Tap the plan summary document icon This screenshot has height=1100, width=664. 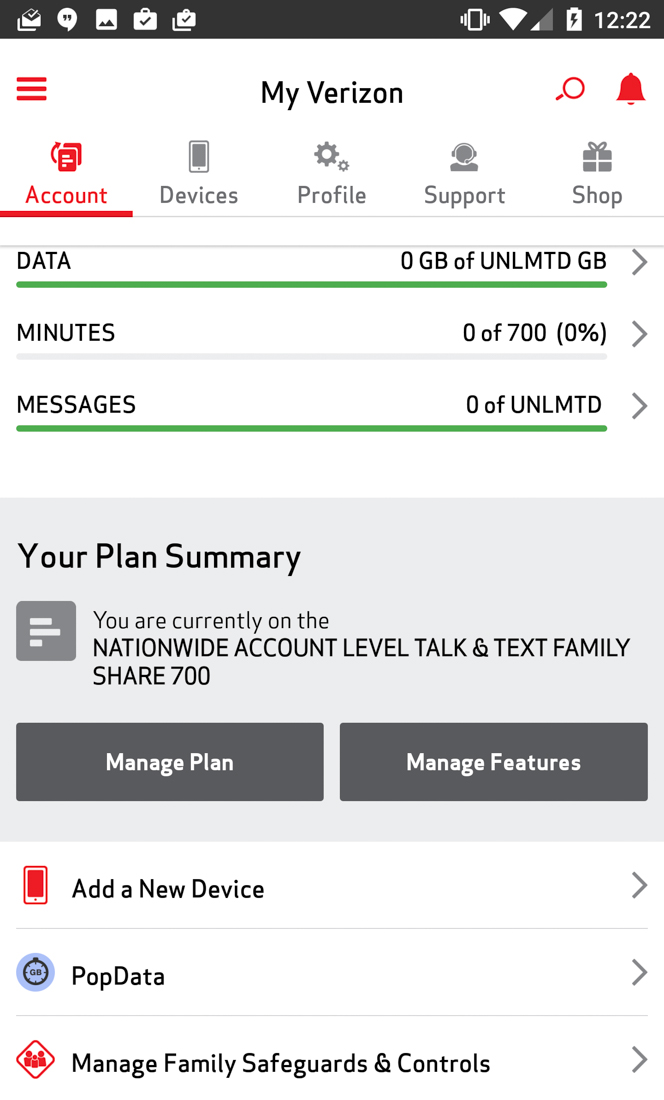[46, 631]
